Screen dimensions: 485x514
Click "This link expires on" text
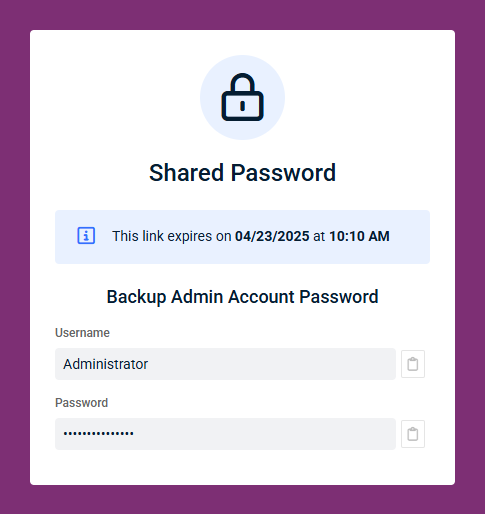click(172, 236)
